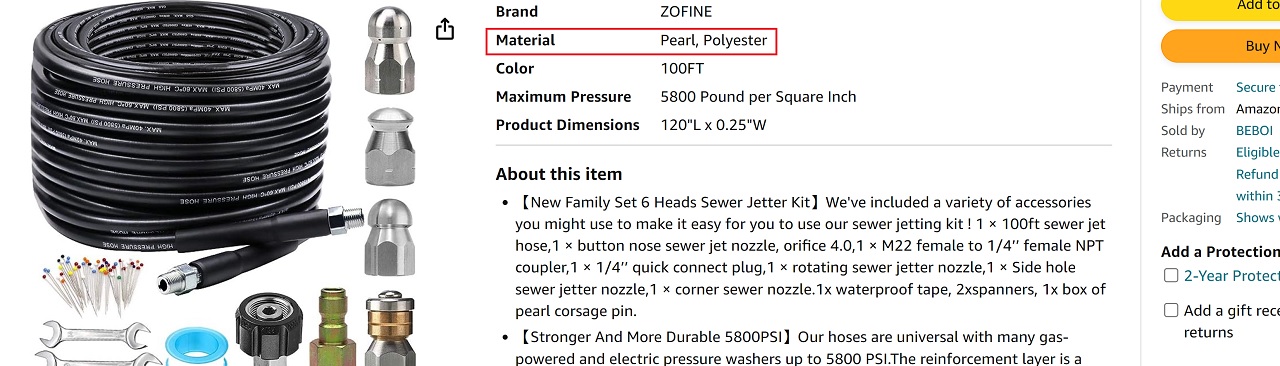Open the Eligible returns policy link
1280x366 pixels.
[x=1258, y=153]
